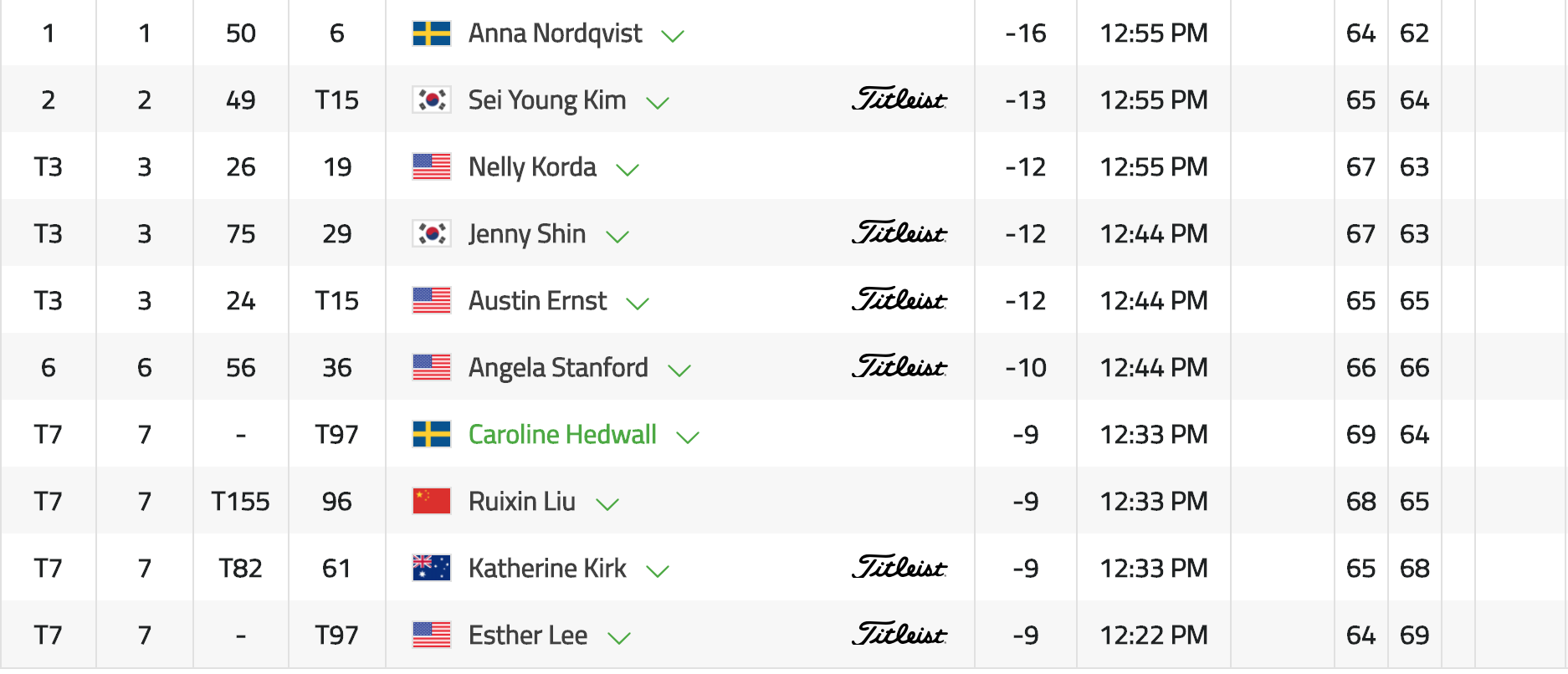
Task: Click Titleist logo in Jenny Shin's row
Action: point(899,232)
